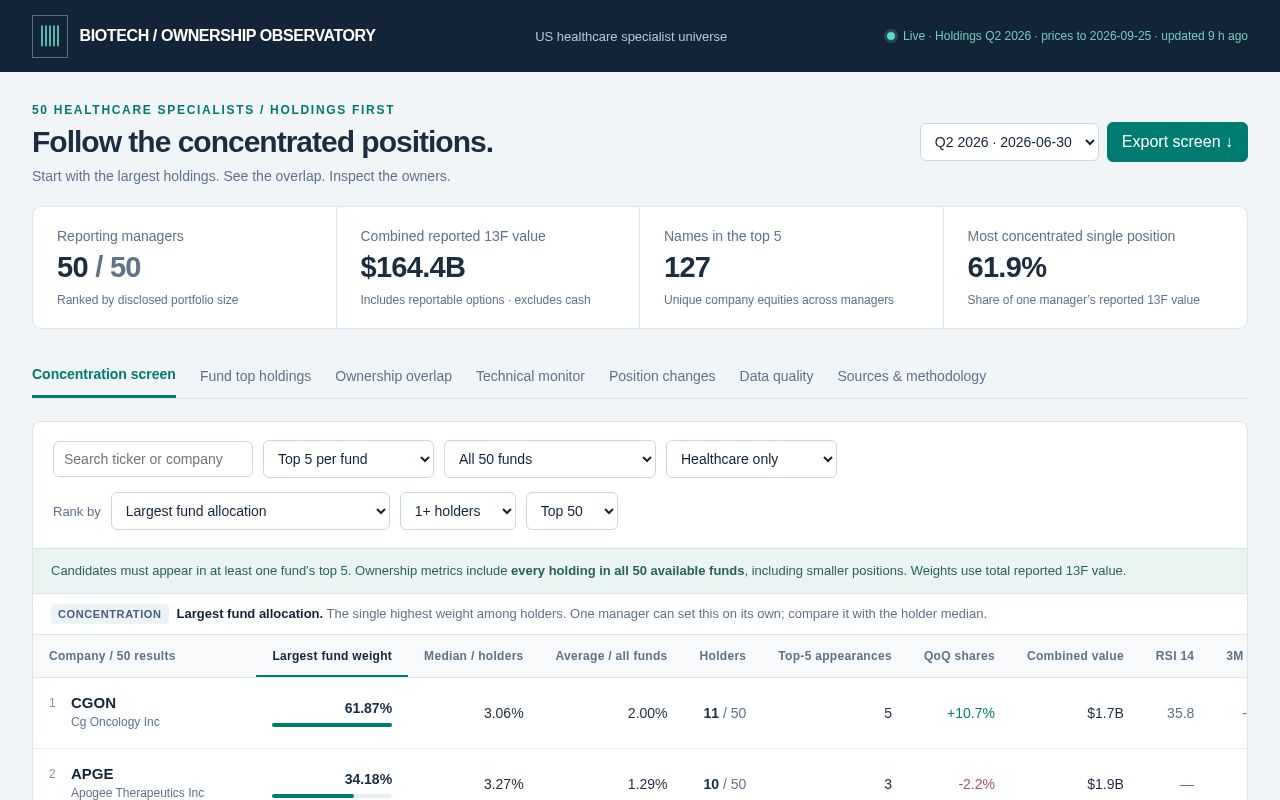Sort by QoQ shares column
The width and height of the screenshot is (1280, 800).
pos(959,656)
